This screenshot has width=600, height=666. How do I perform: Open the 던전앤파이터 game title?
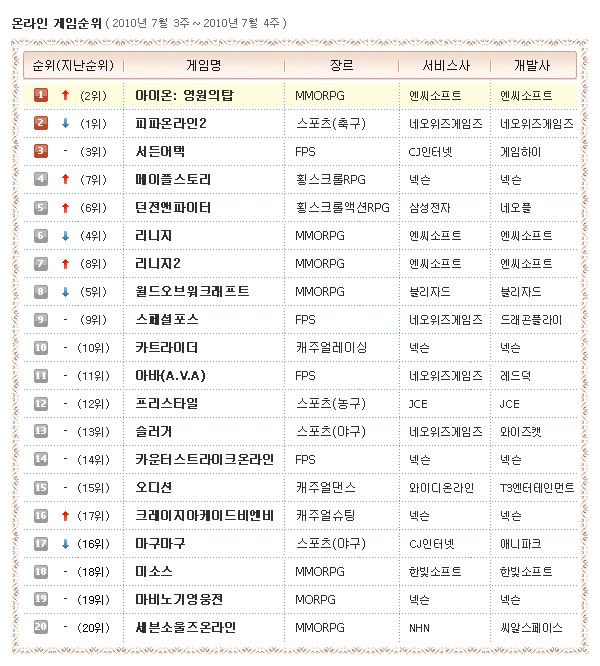point(173,207)
